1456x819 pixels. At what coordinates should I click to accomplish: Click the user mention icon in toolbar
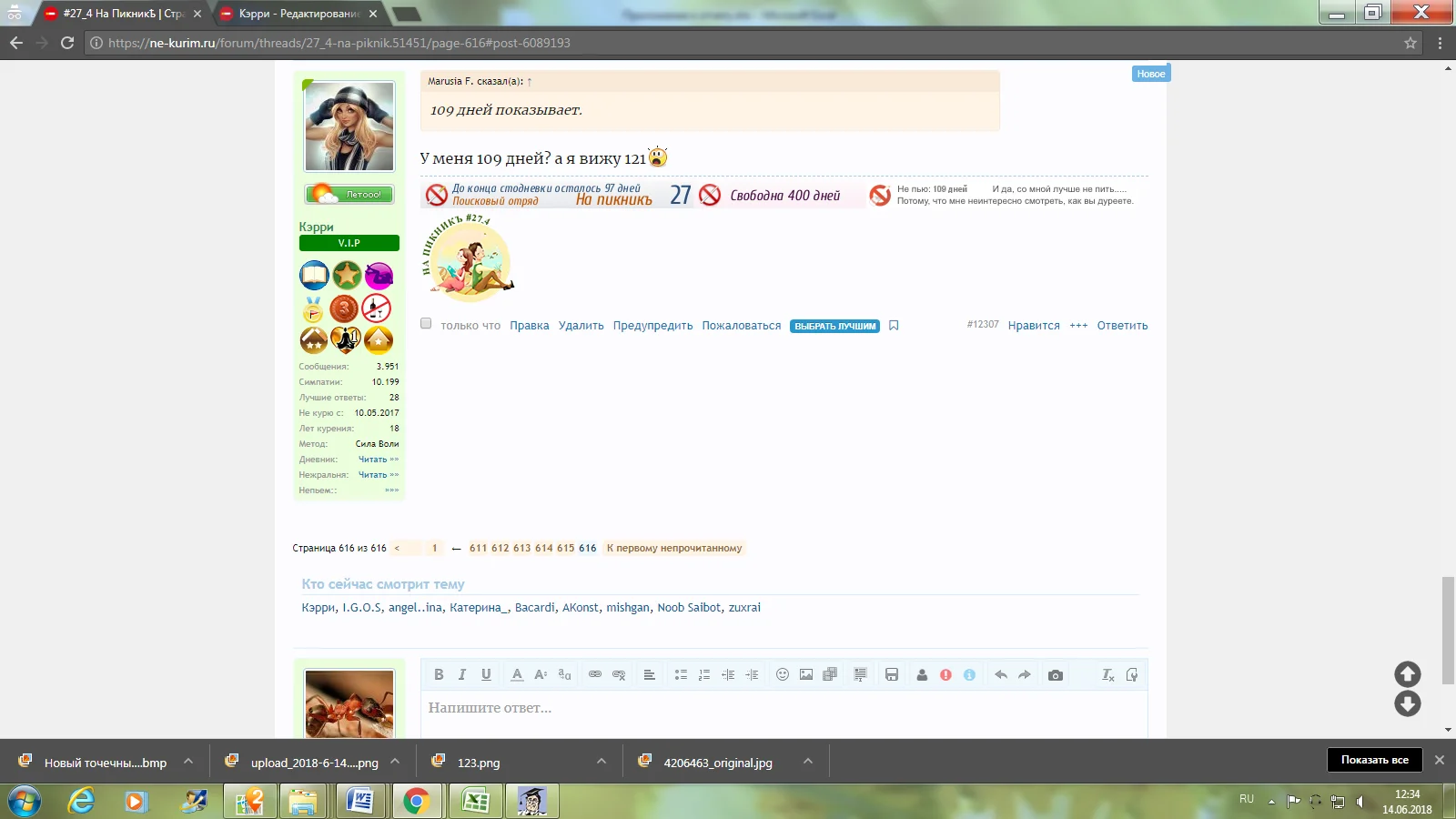coord(922,674)
